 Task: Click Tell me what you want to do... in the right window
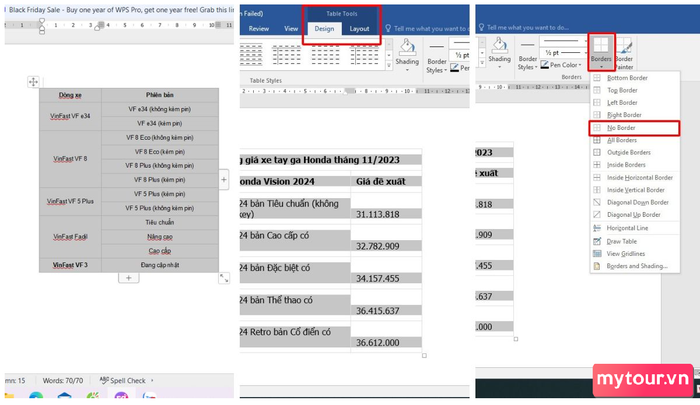[528, 27]
